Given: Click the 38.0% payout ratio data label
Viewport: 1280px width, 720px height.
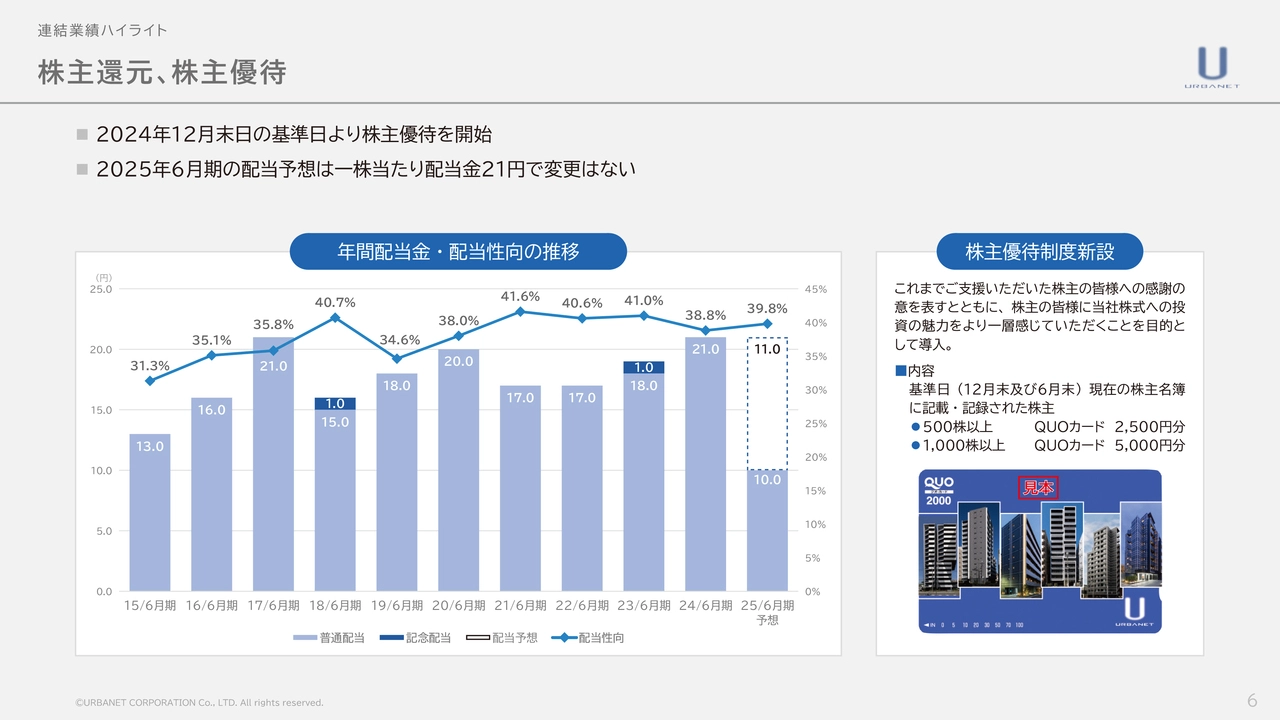Looking at the screenshot, I should [x=459, y=320].
